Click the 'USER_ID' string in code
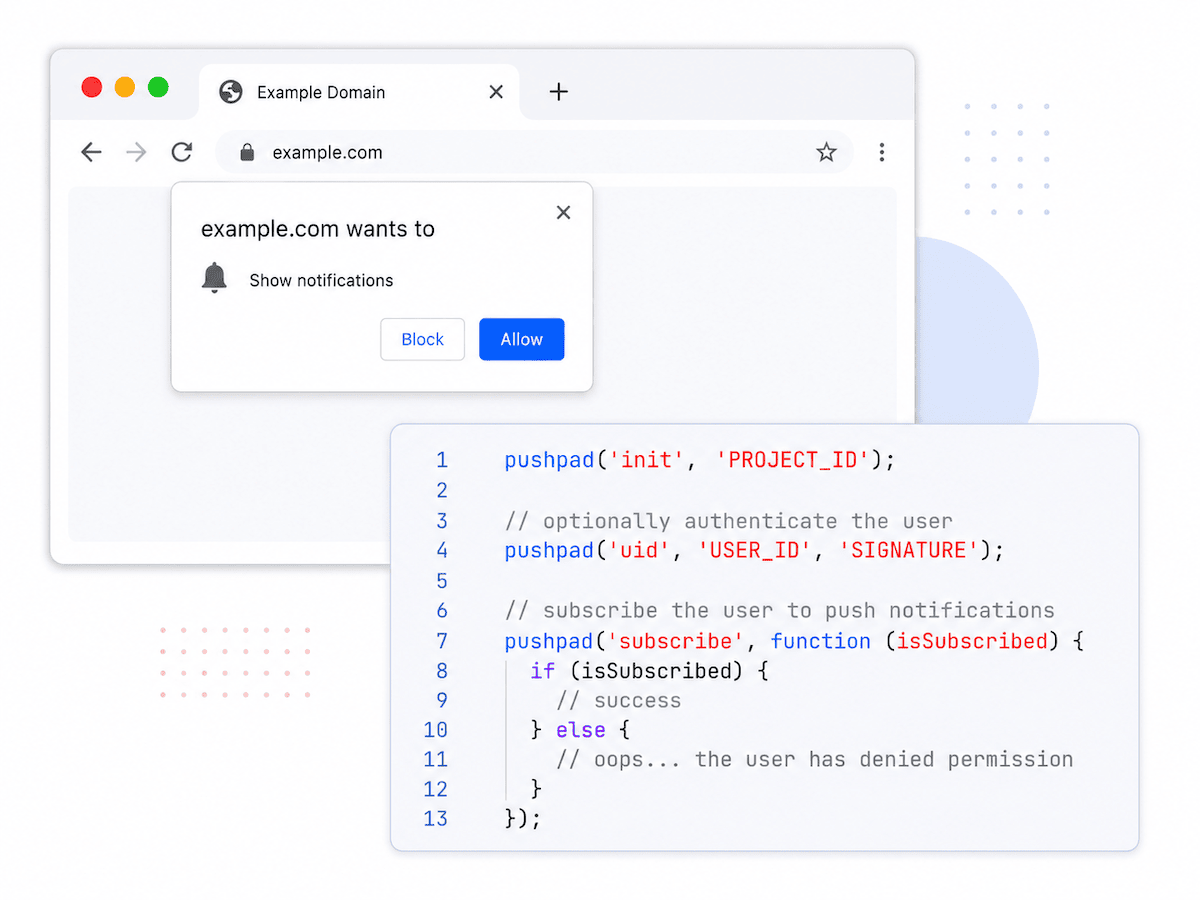Image resolution: width=1200 pixels, height=900 pixels. [754, 550]
